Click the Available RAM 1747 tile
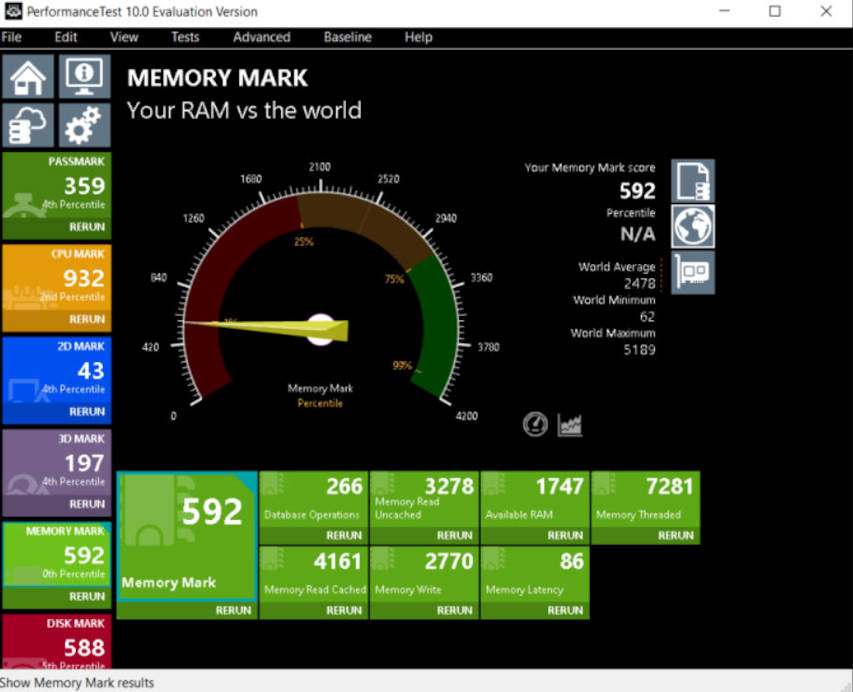Image resolution: width=853 pixels, height=692 pixels. click(535, 499)
